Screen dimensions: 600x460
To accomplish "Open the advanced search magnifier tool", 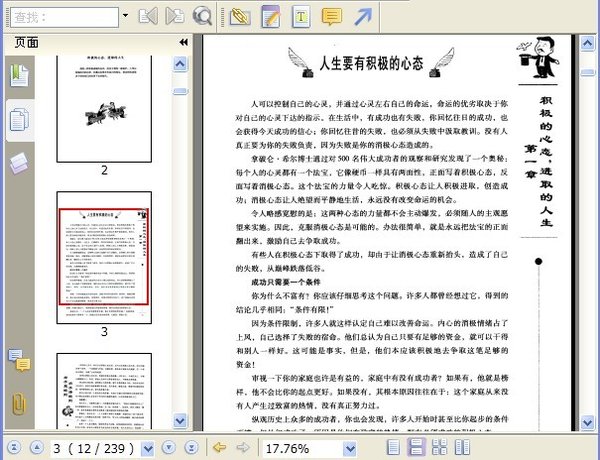I will coord(202,16).
